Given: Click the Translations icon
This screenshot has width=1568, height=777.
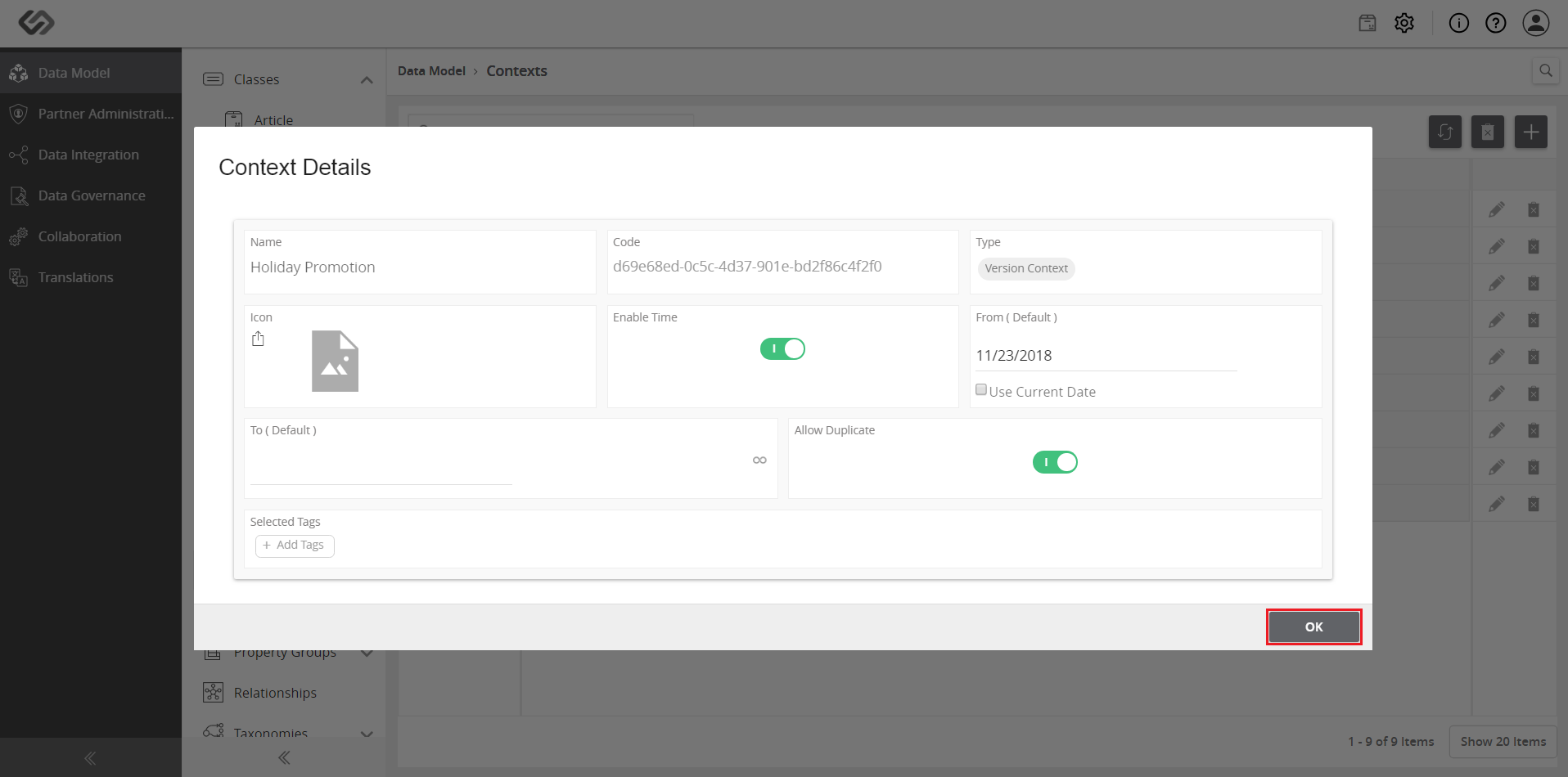Looking at the screenshot, I should click(x=19, y=277).
